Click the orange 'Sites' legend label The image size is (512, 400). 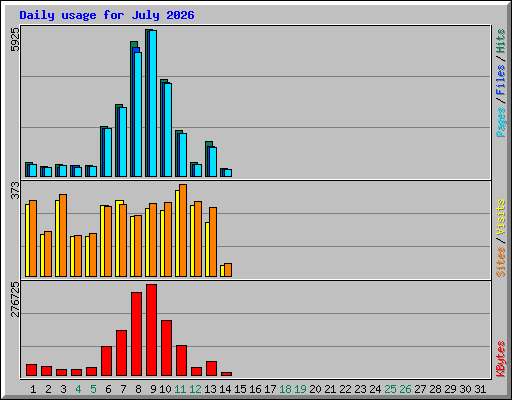tap(501, 262)
